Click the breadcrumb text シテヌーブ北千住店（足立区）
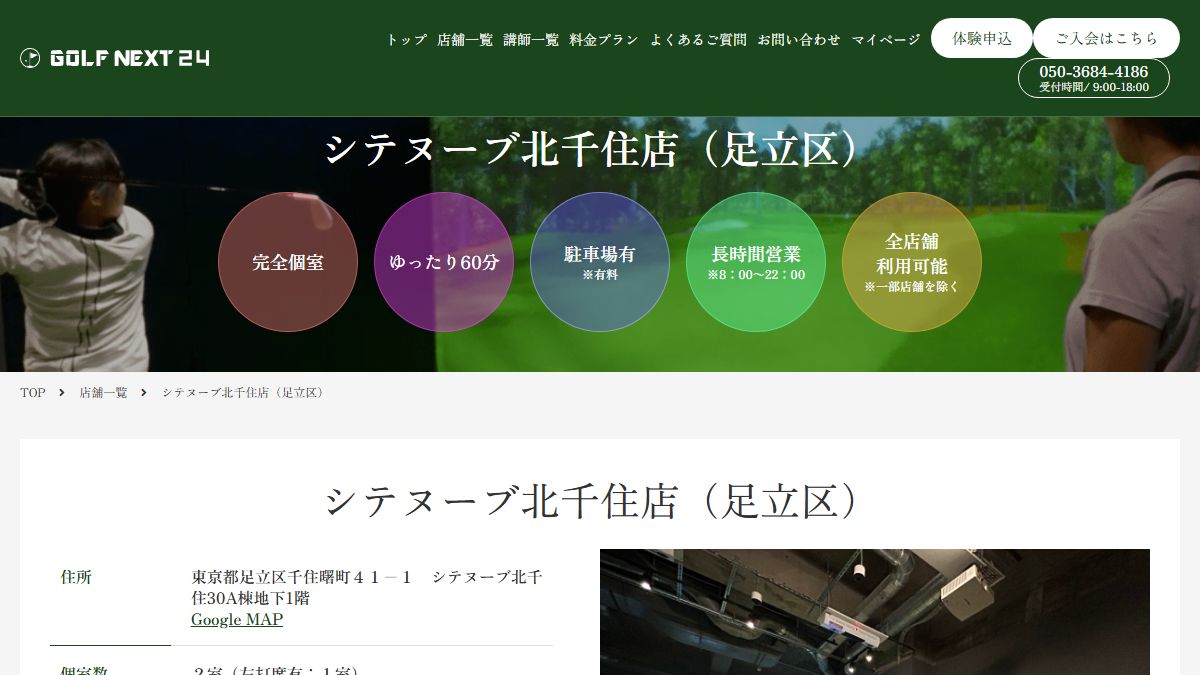Viewport: 1200px width, 675px height. click(x=243, y=393)
